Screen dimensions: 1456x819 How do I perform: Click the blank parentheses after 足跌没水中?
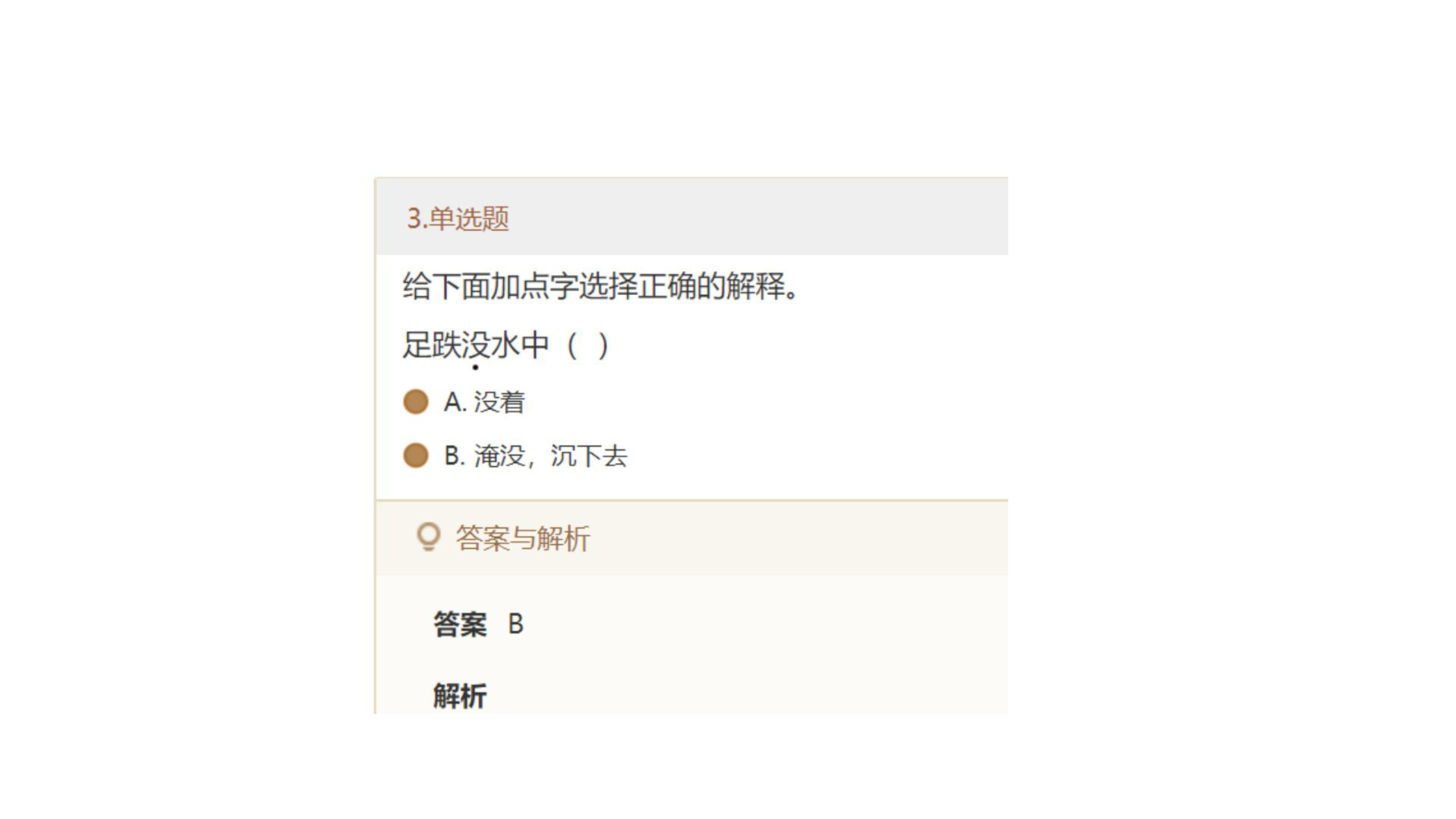[x=588, y=345]
